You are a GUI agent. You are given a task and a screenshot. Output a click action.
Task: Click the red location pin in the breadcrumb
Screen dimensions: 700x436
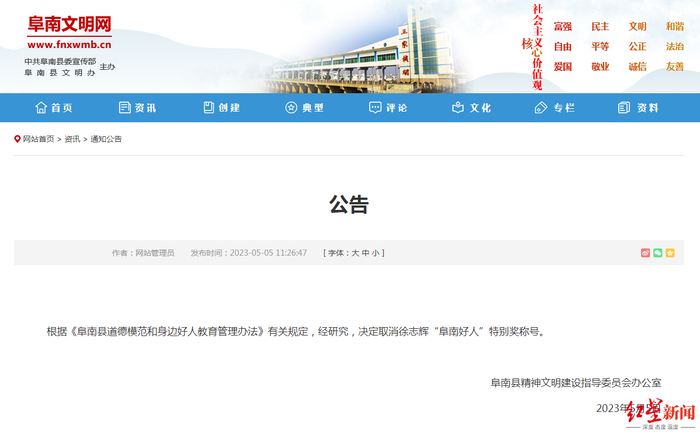(17, 139)
